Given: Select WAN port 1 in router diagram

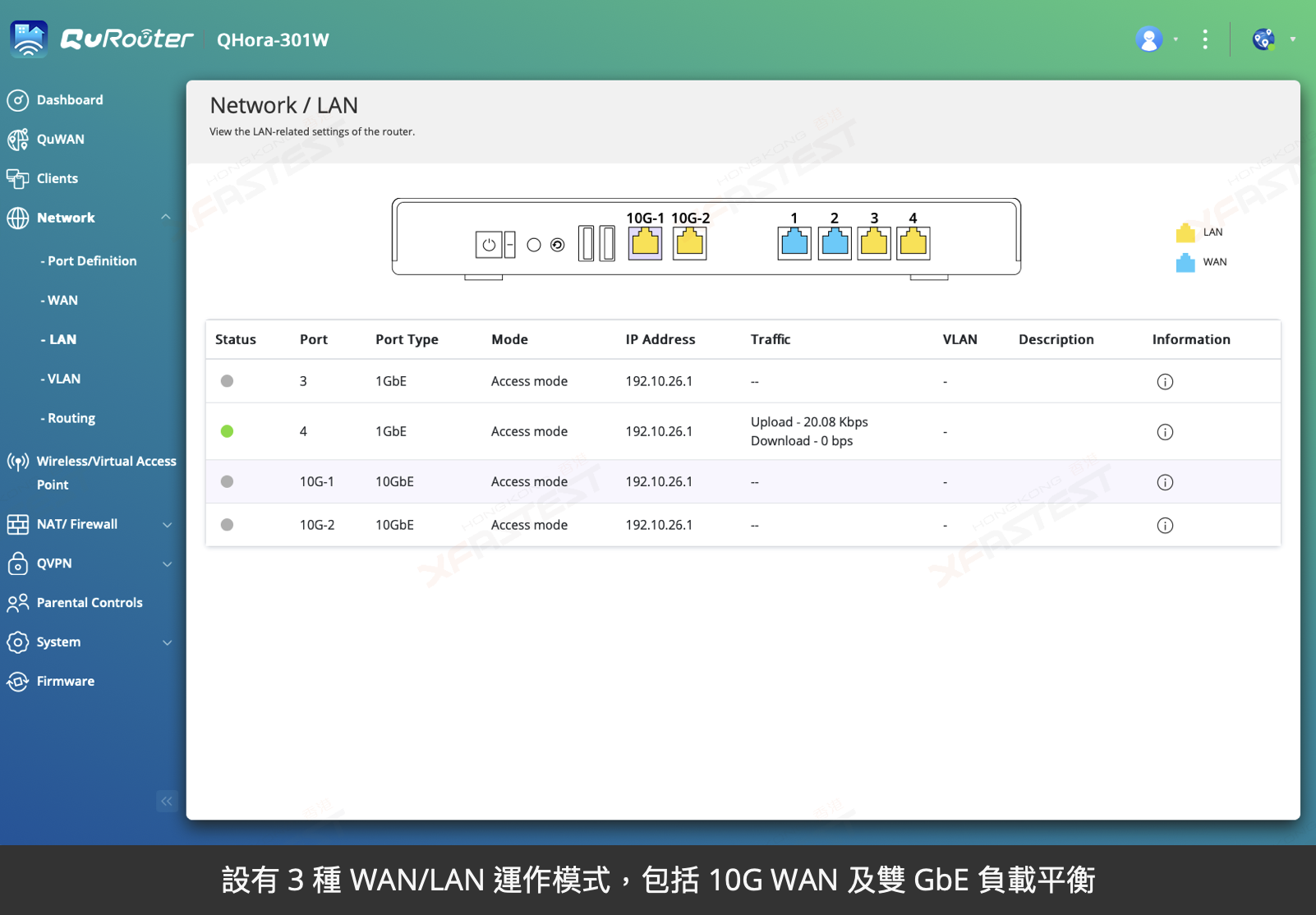Looking at the screenshot, I should tap(794, 243).
